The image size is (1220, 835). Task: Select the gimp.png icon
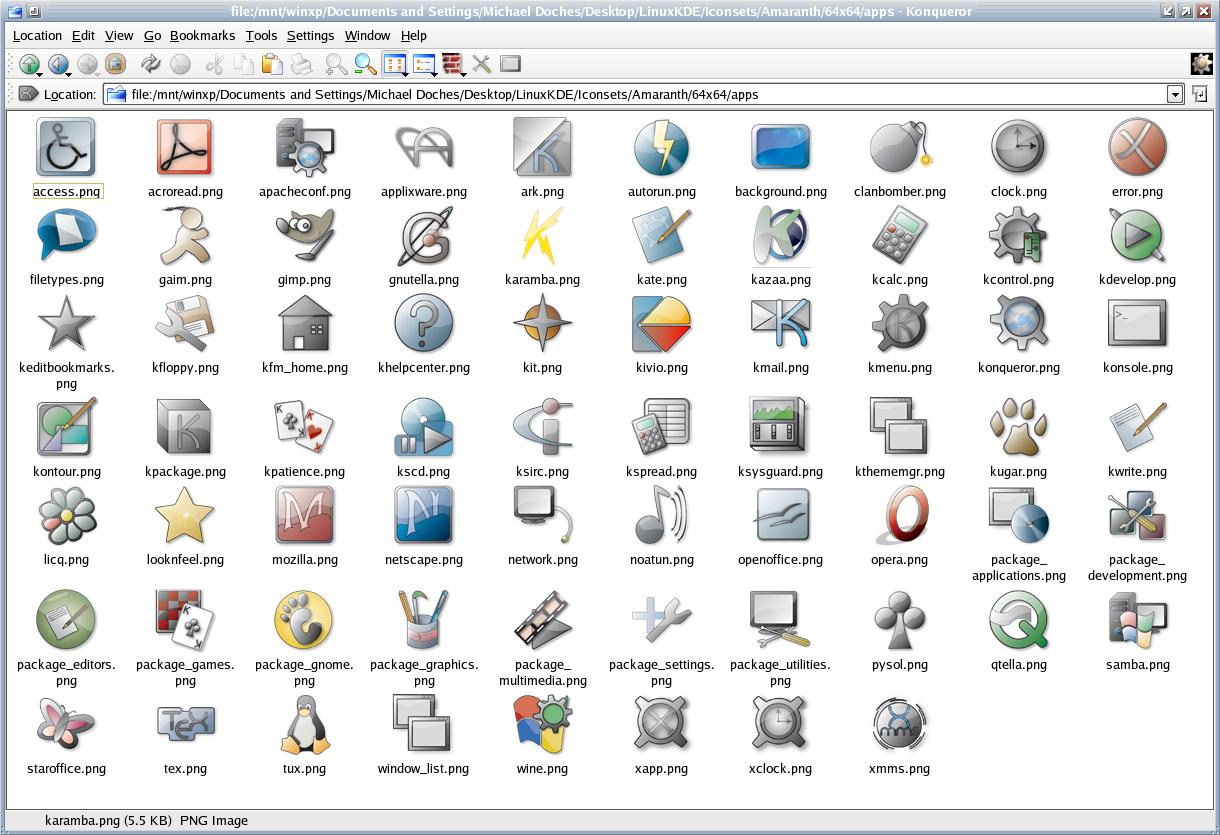coord(305,236)
